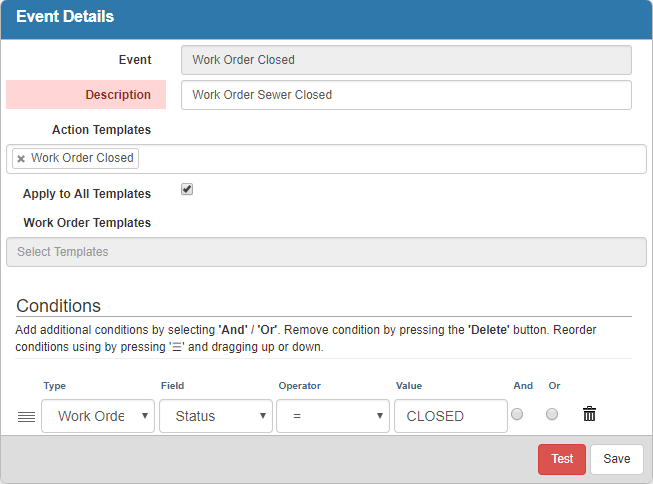Image resolution: width=653 pixels, height=484 pixels.
Task: Select the And radio button
Action: pos(517,414)
